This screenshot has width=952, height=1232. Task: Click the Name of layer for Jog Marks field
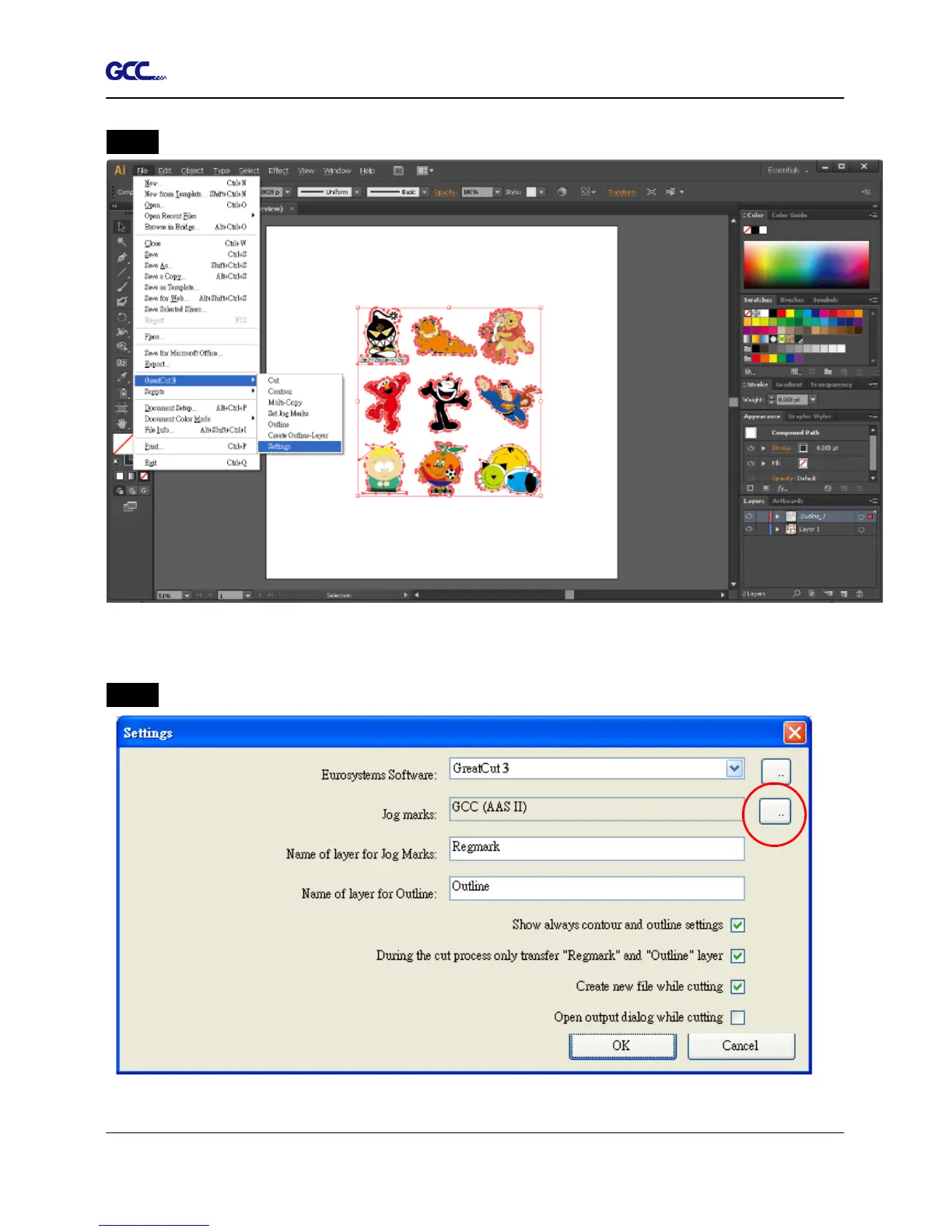pyautogui.click(x=597, y=849)
